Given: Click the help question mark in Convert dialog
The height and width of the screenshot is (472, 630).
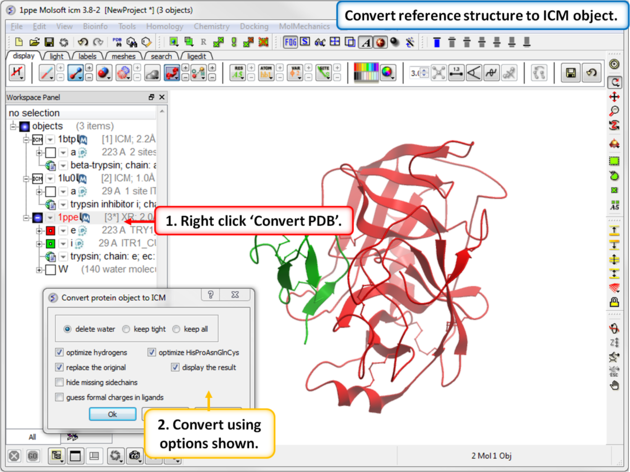Looking at the screenshot, I should [211, 296].
